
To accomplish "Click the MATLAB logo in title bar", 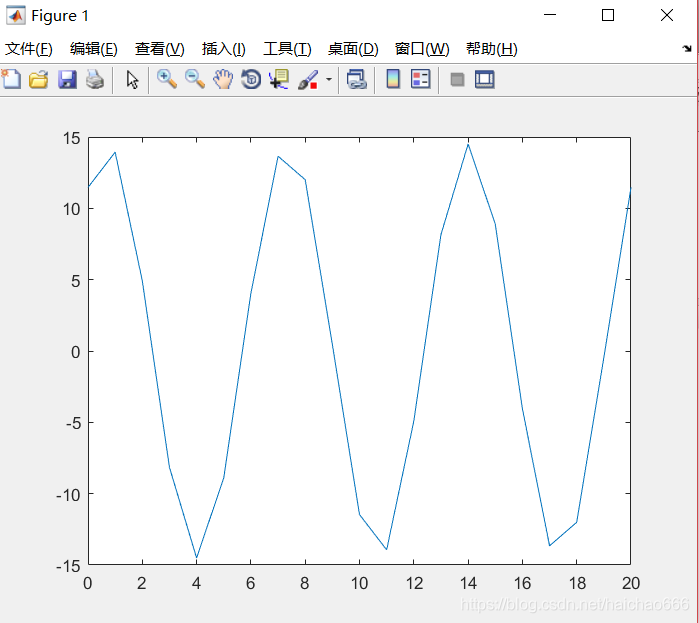I will click(x=16, y=16).
